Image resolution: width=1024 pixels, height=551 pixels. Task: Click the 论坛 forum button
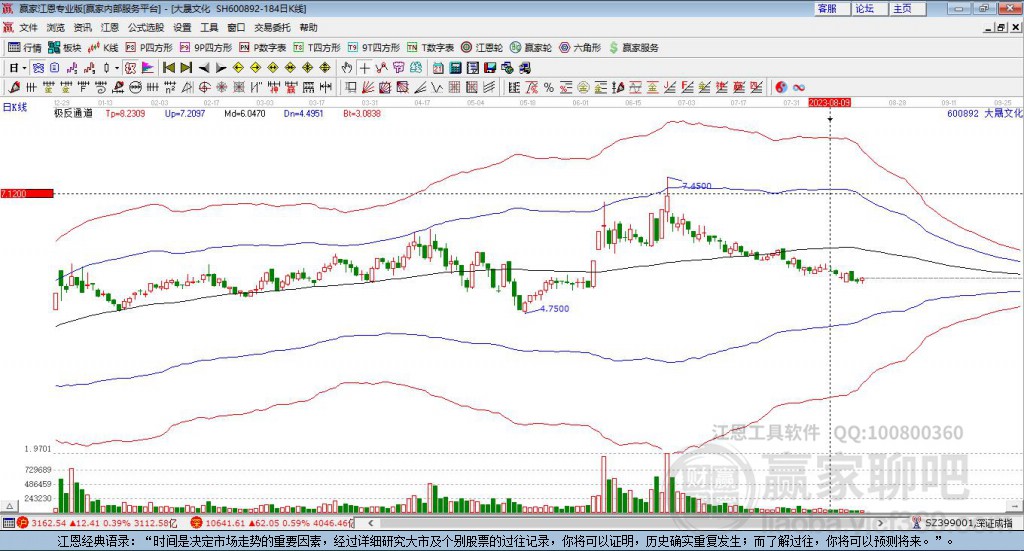coord(865,8)
